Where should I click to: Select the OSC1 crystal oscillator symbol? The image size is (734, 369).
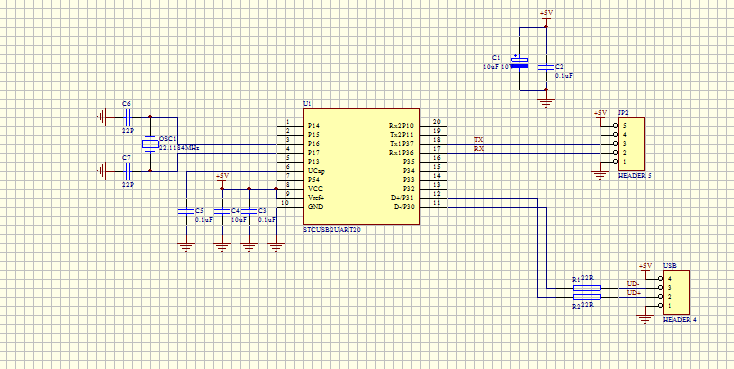click(x=150, y=144)
